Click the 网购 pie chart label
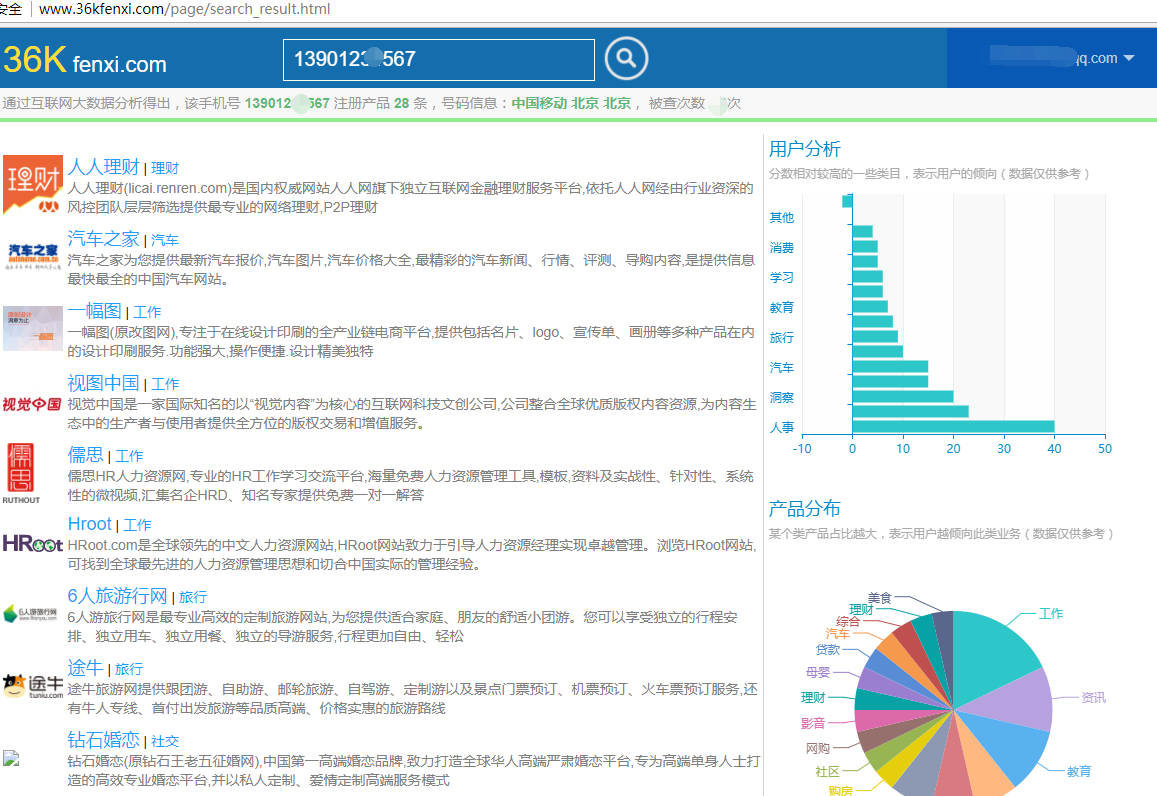The image size is (1157, 796). click(818, 748)
